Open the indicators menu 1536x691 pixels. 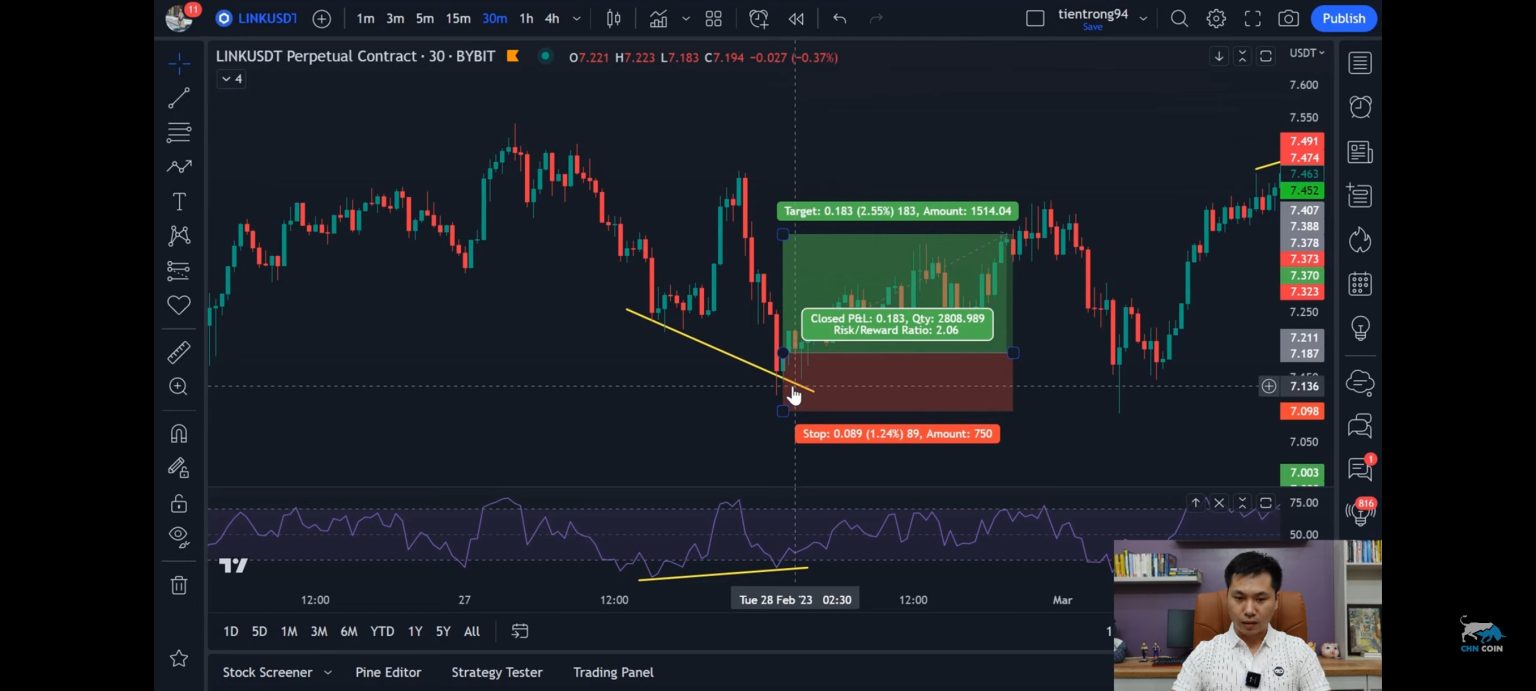click(x=658, y=18)
